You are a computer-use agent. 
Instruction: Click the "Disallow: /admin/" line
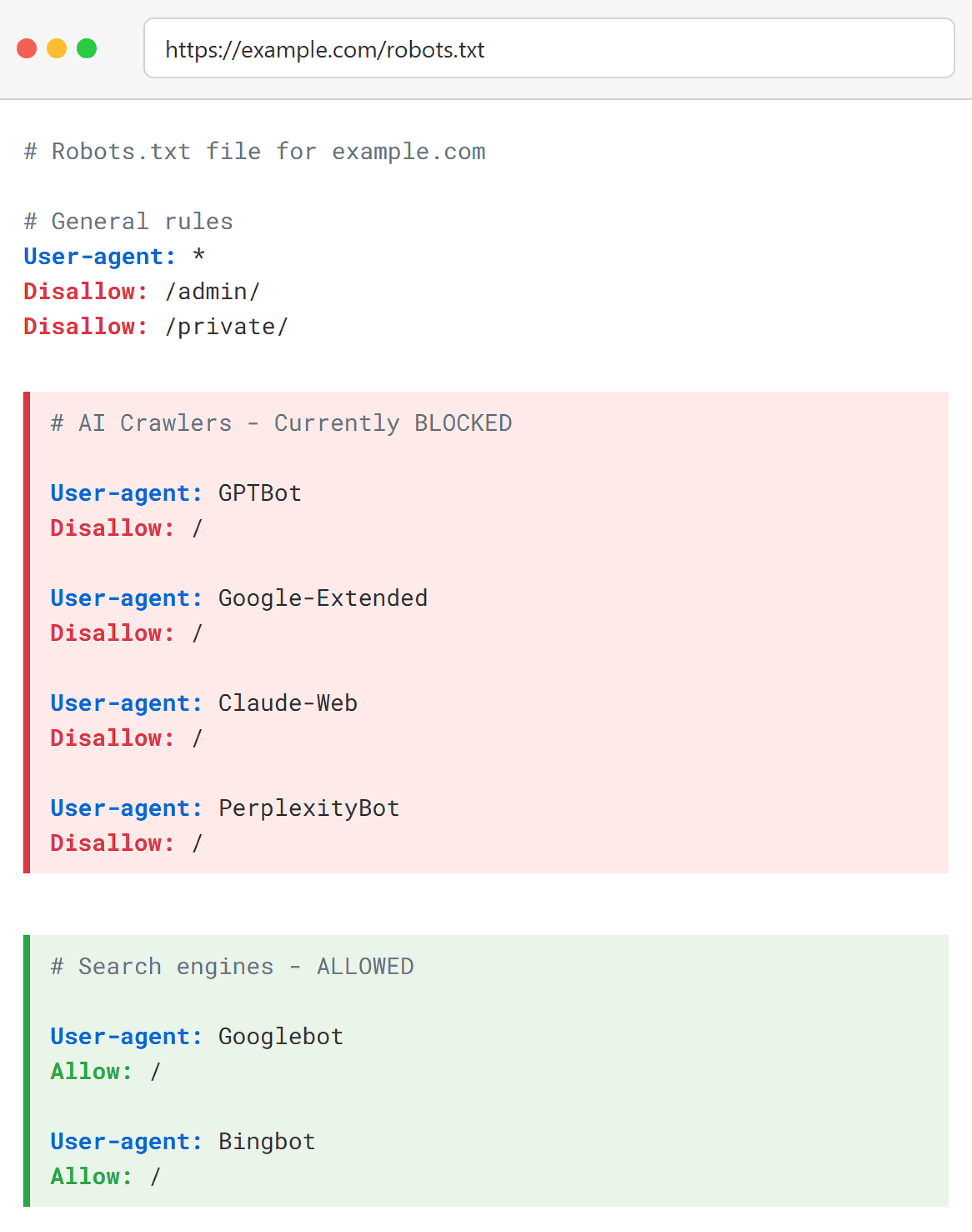click(142, 291)
